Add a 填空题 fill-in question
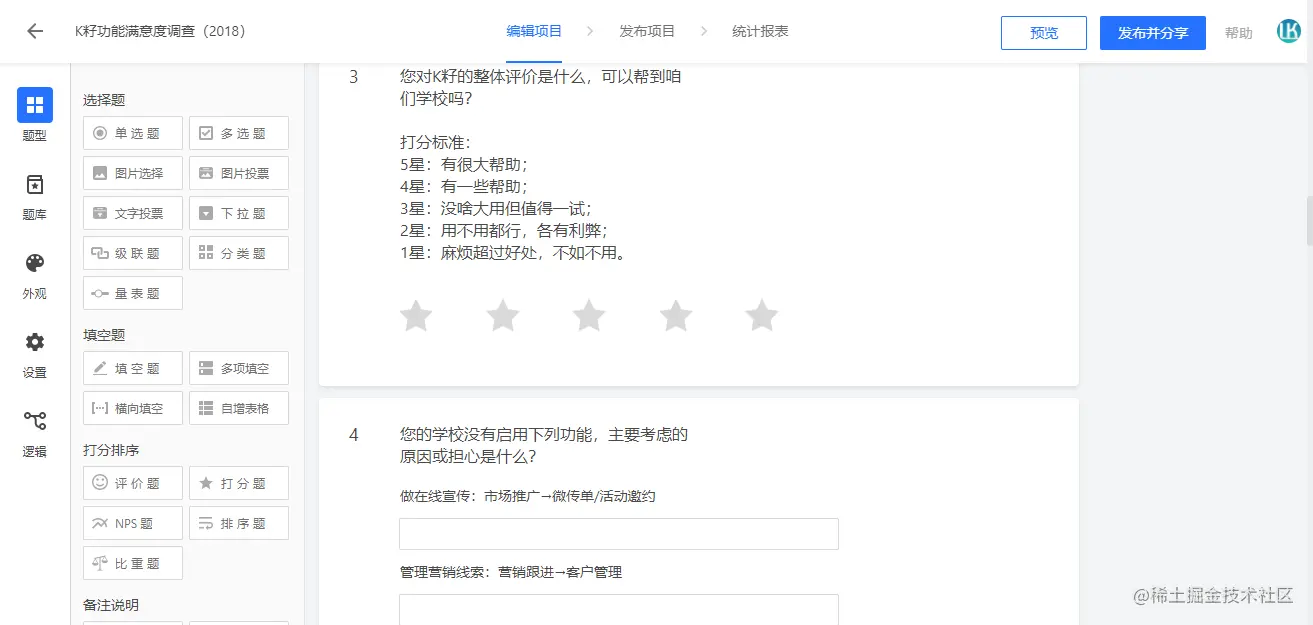This screenshot has height=625, width=1313. (x=133, y=368)
